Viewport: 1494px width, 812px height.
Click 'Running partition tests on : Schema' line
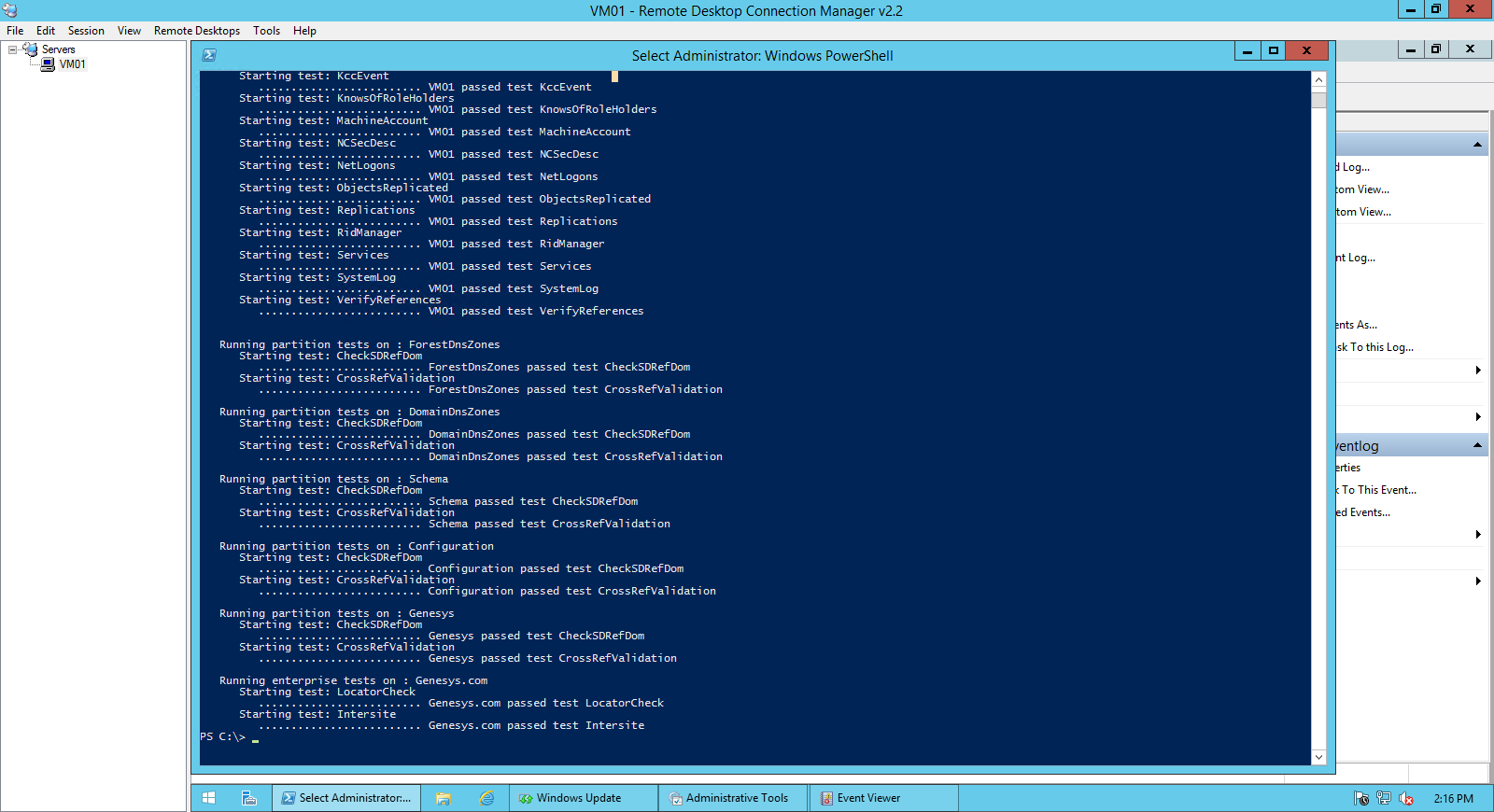pos(333,479)
